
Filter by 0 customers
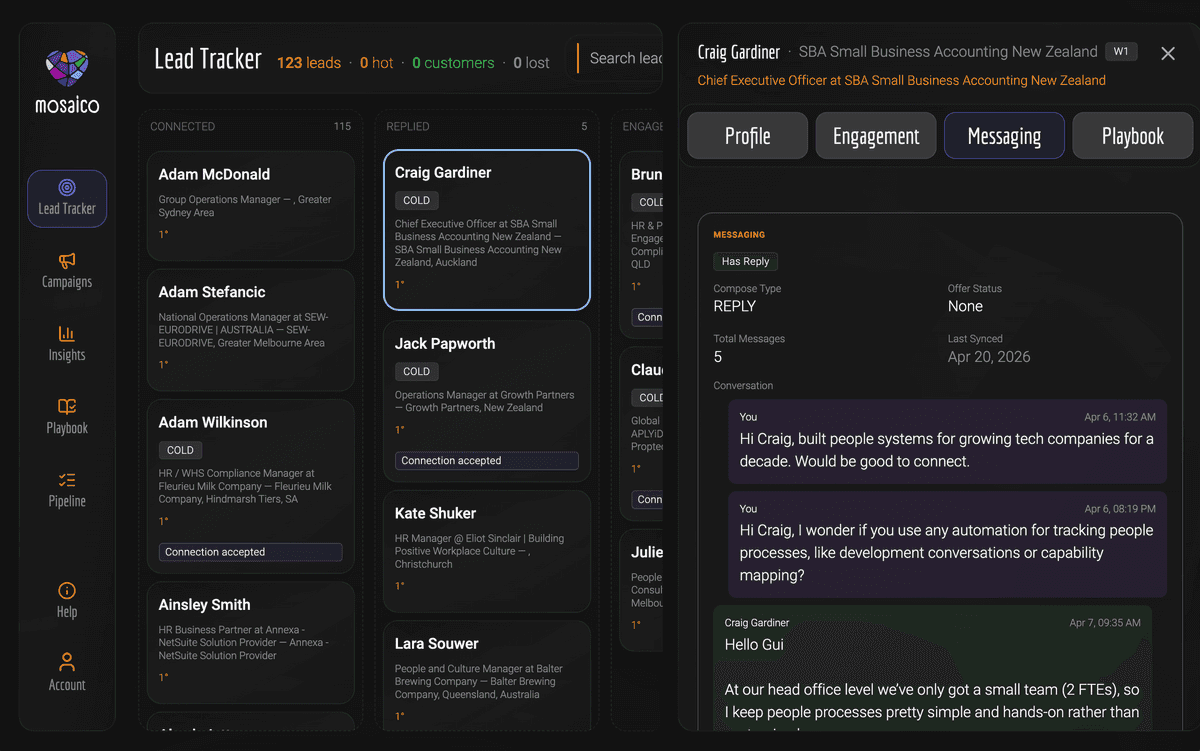(453, 63)
